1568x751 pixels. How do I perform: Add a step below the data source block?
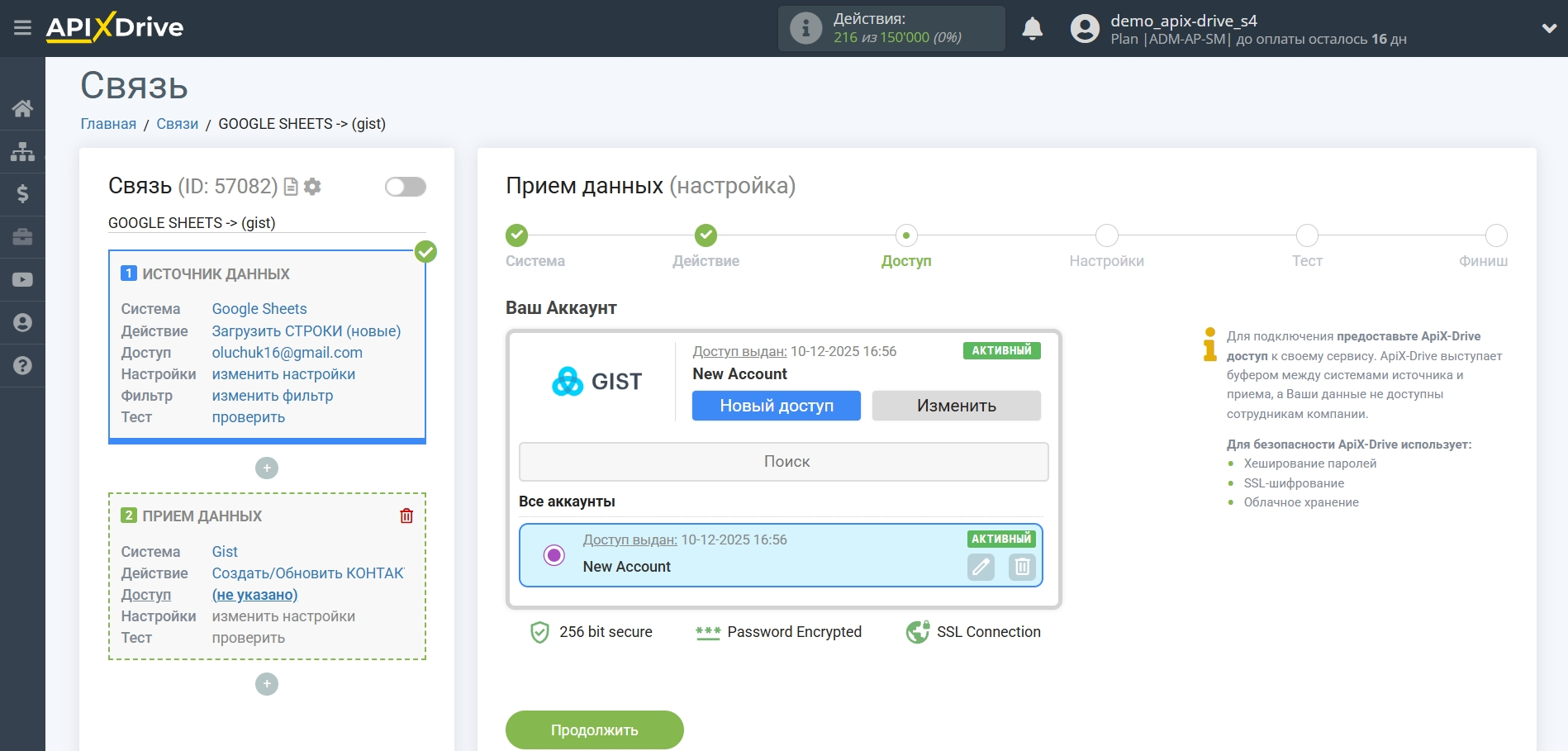click(267, 468)
